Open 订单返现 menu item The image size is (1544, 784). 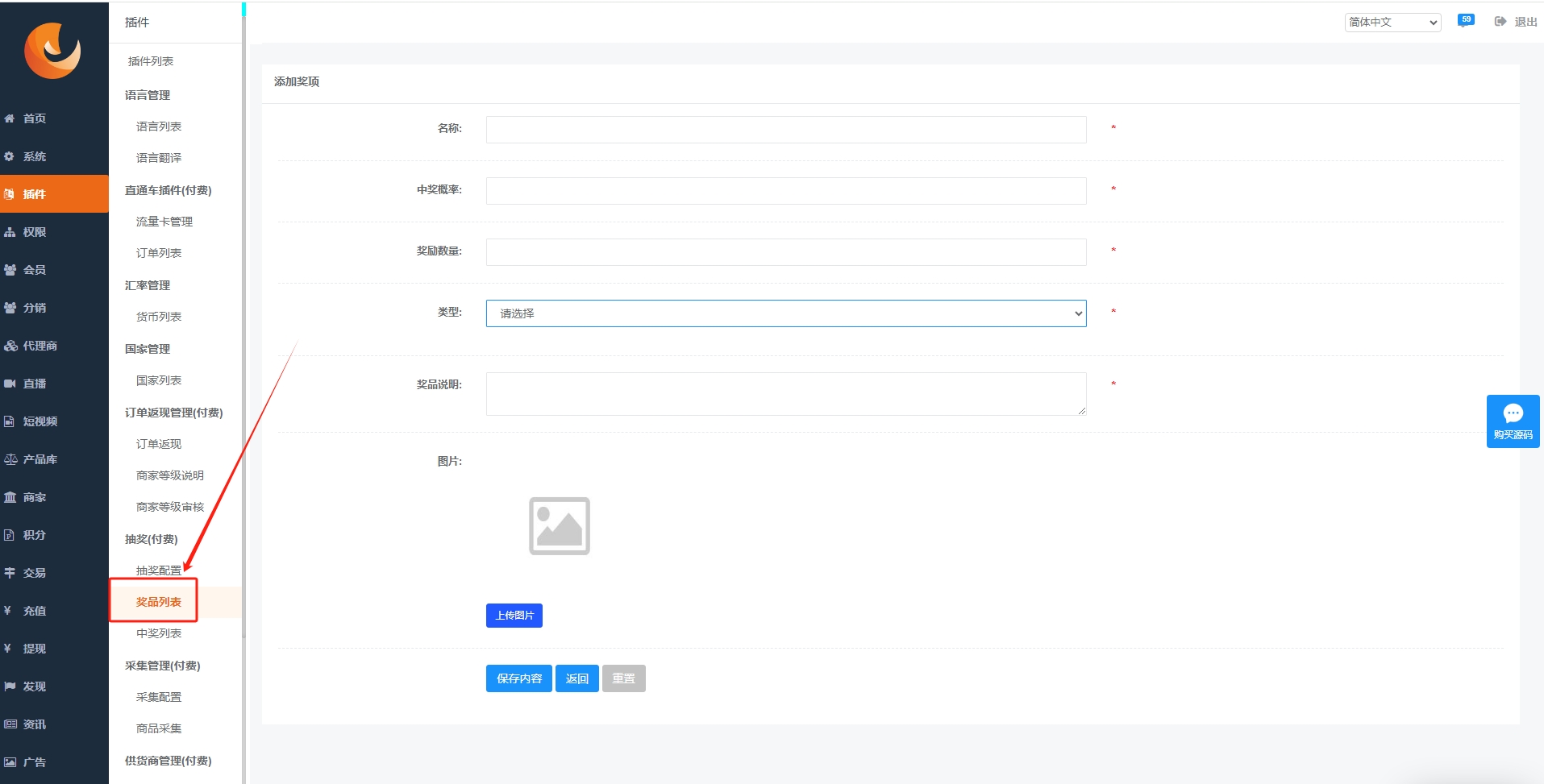[159, 444]
